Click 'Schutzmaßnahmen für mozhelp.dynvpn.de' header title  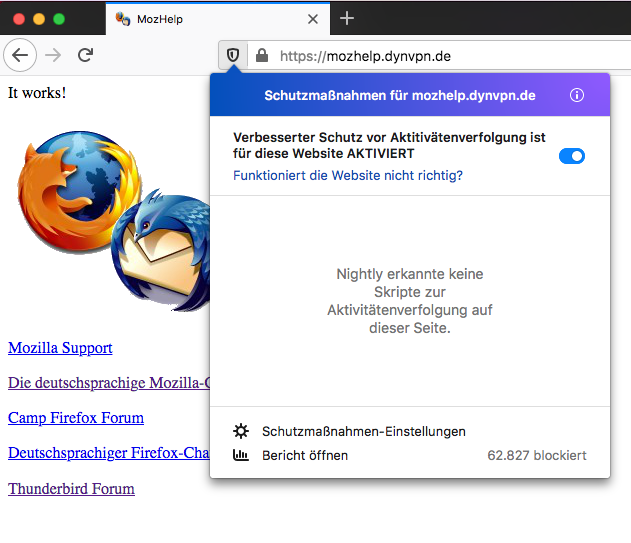[400, 95]
